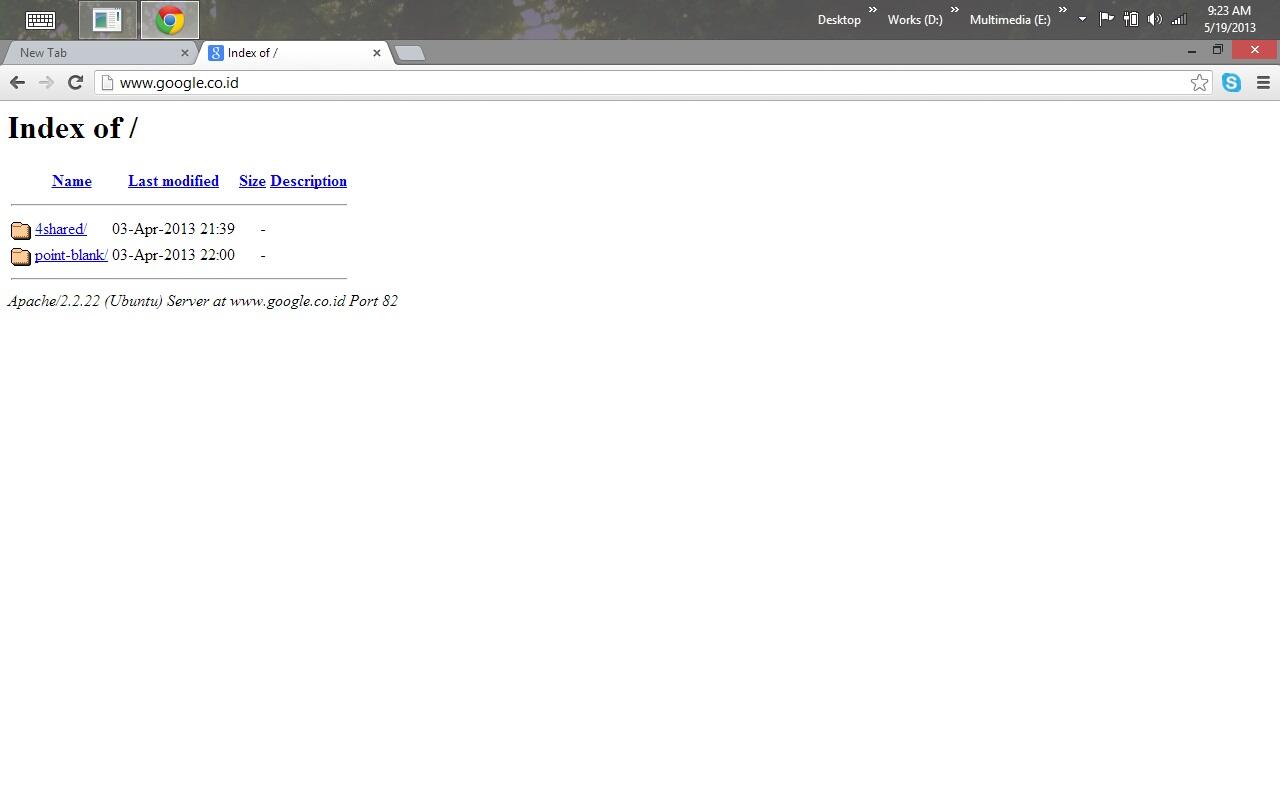Open the Desktop toolbar
Screen dimensions: 1280x800
click(x=839, y=20)
